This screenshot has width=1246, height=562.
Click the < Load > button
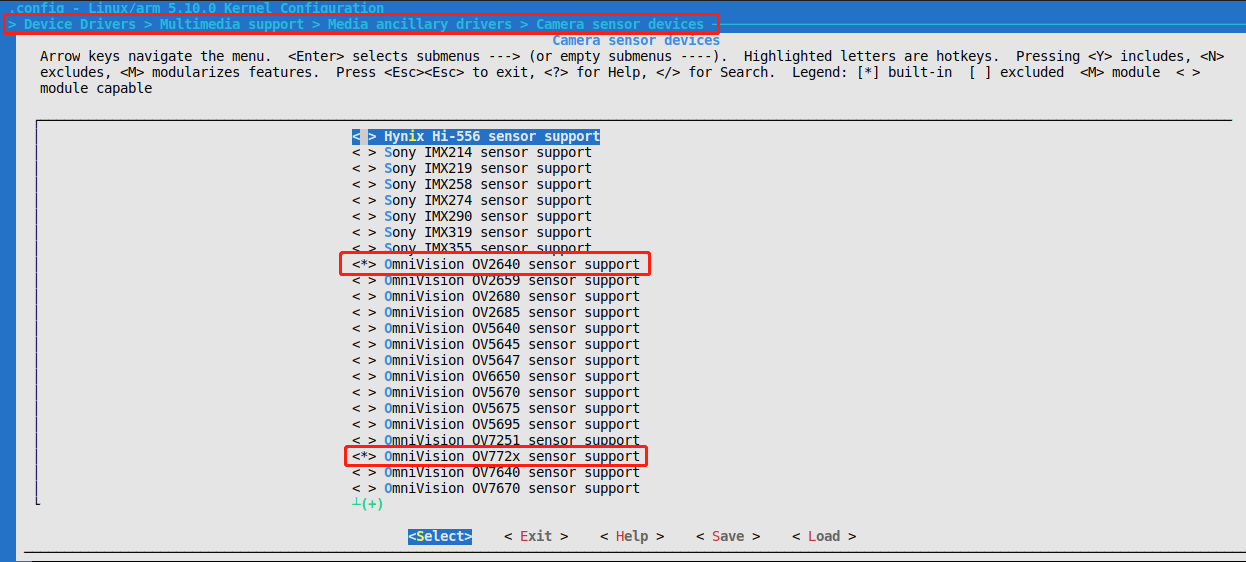pos(824,536)
